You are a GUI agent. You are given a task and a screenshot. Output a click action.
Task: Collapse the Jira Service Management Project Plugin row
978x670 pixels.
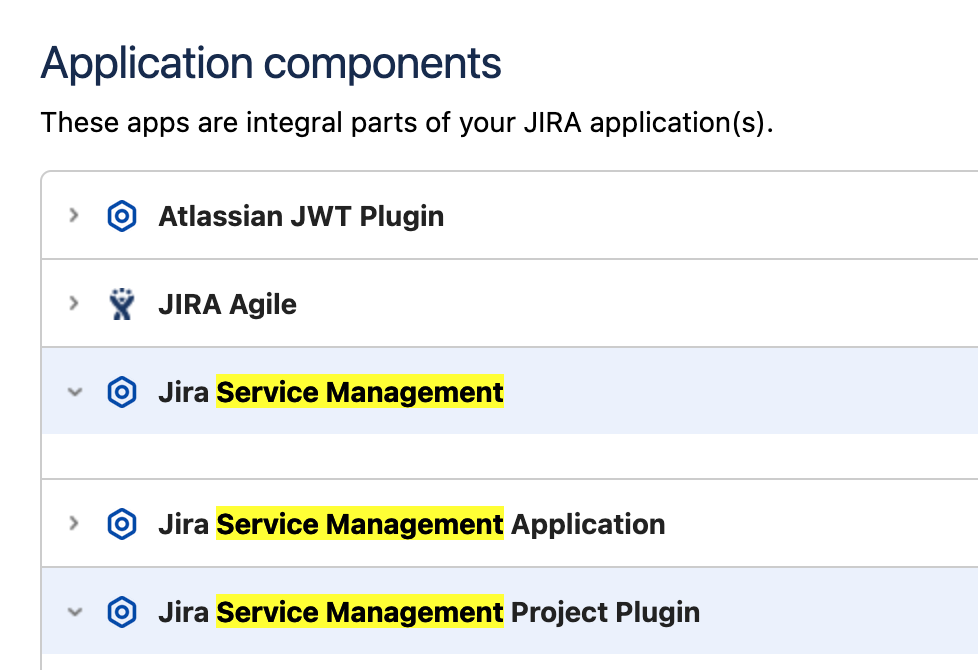[x=74, y=612]
